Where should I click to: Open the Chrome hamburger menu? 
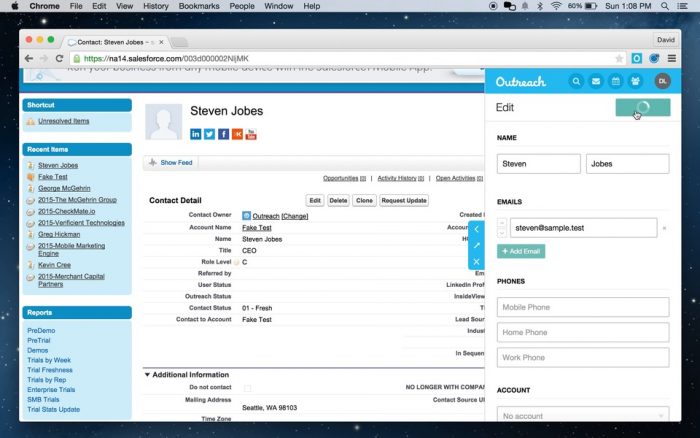[671, 58]
